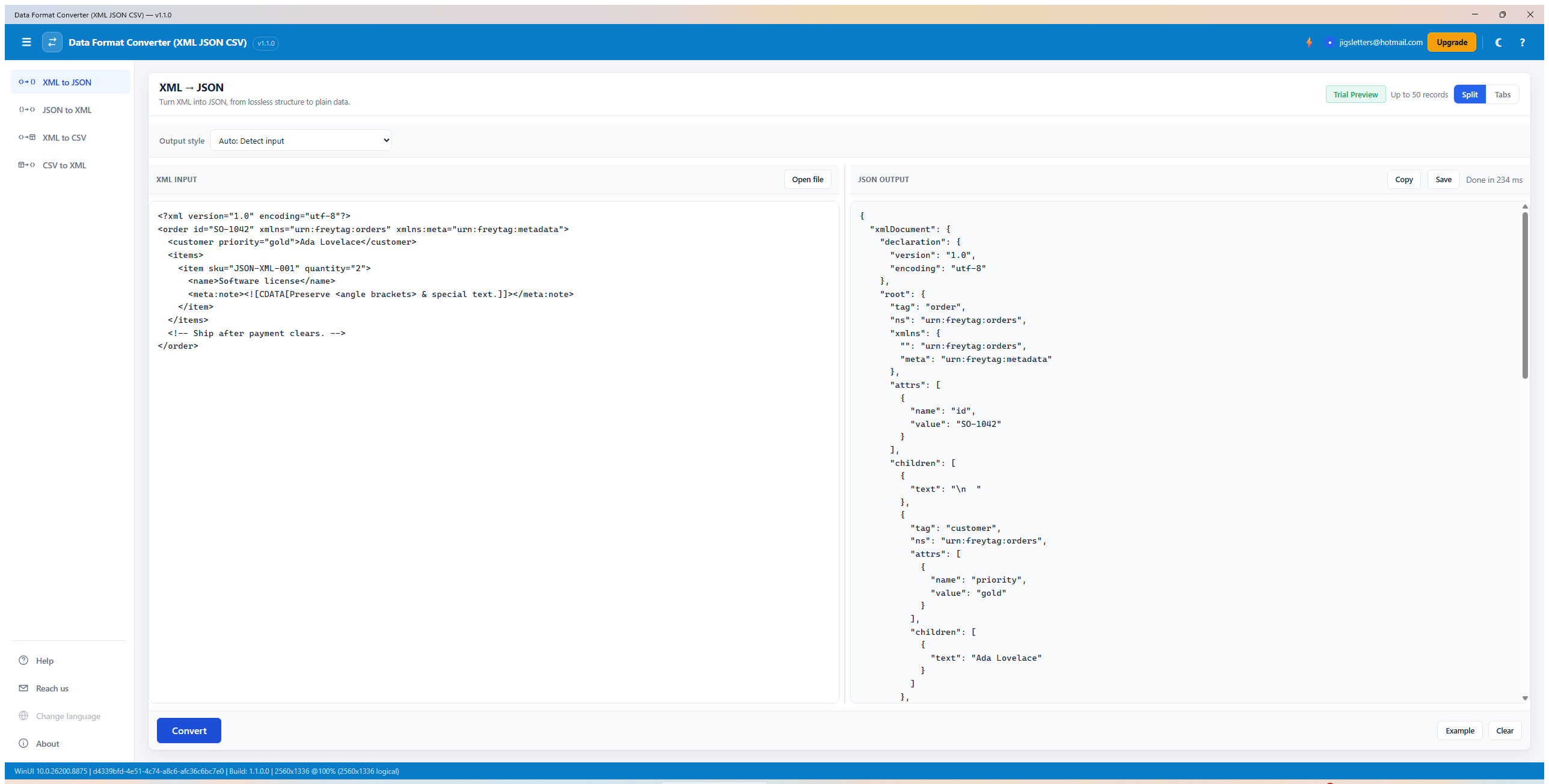Viewport: 1549px width, 784px height.
Task: Open the Help page
Action: click(x=70, y=660)
